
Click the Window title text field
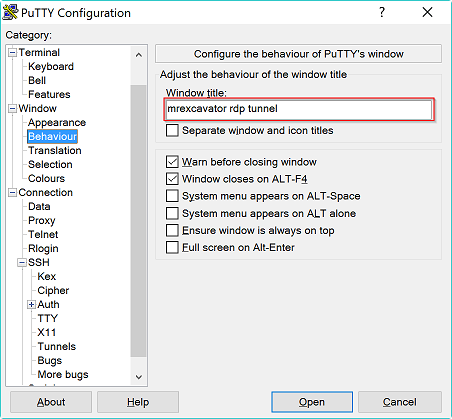pyautogui.click(x=299, y=109)
